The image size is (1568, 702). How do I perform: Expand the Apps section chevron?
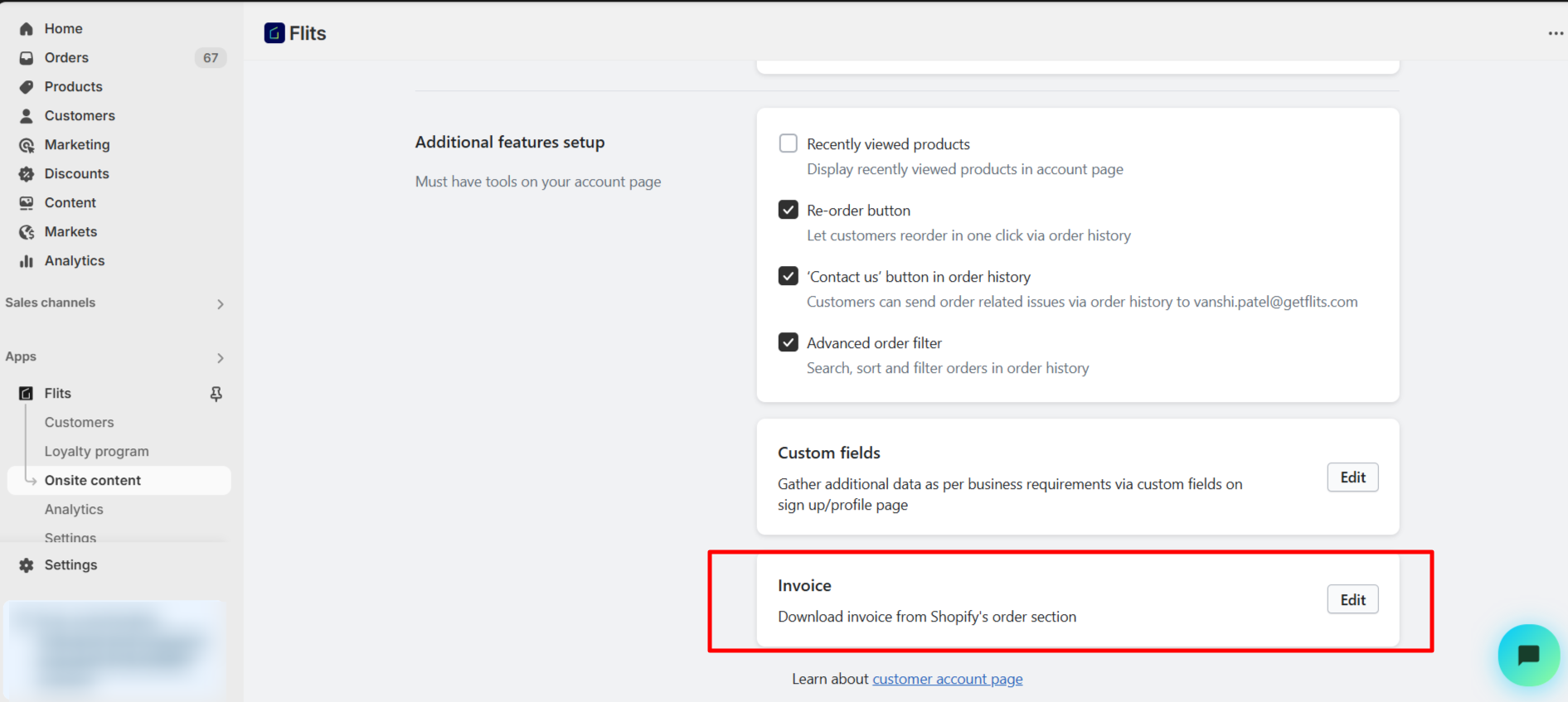point(221,358)
